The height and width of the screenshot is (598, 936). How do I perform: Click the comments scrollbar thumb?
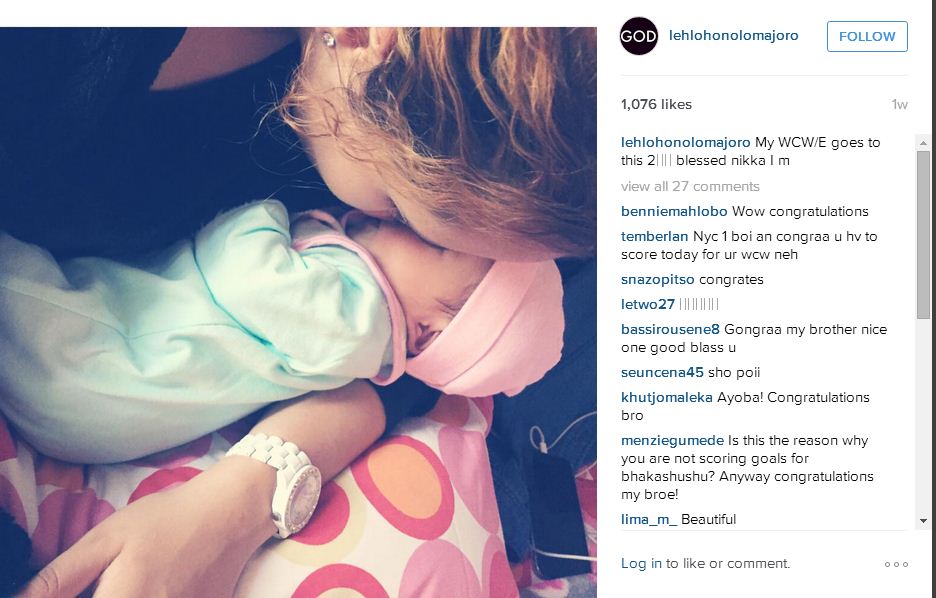tap(923, 235)
